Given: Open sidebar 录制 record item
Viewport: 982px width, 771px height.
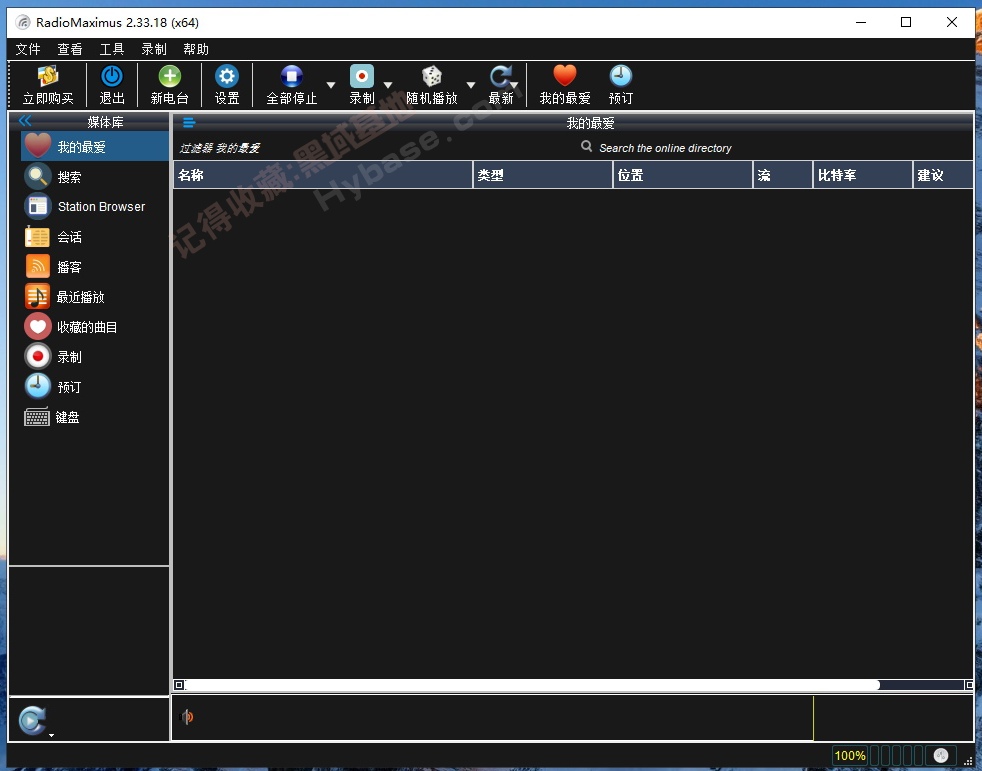Looking at the screenshot, I should coord(95,357).
